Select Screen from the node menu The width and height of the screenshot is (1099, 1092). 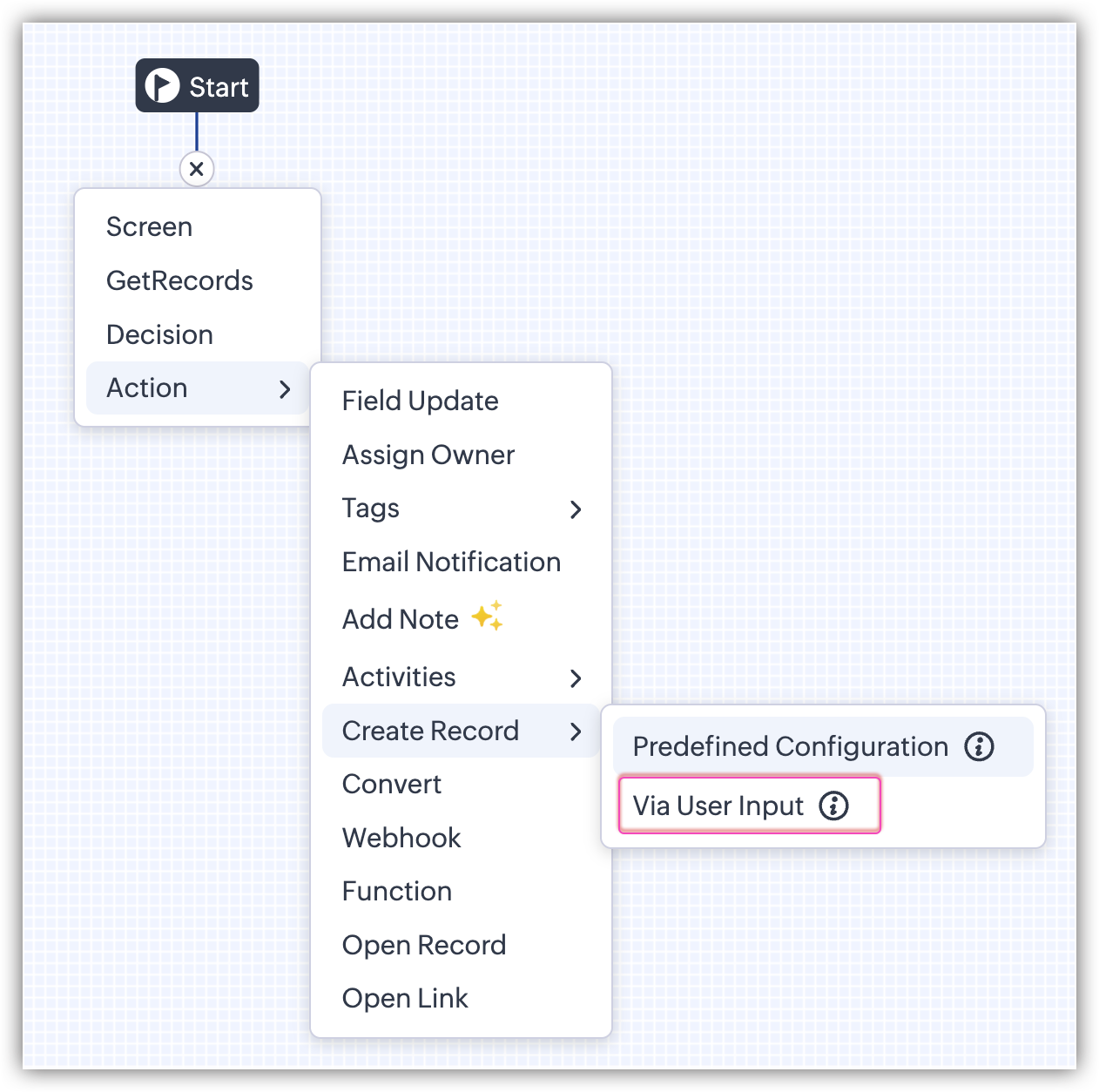[149, 226]
